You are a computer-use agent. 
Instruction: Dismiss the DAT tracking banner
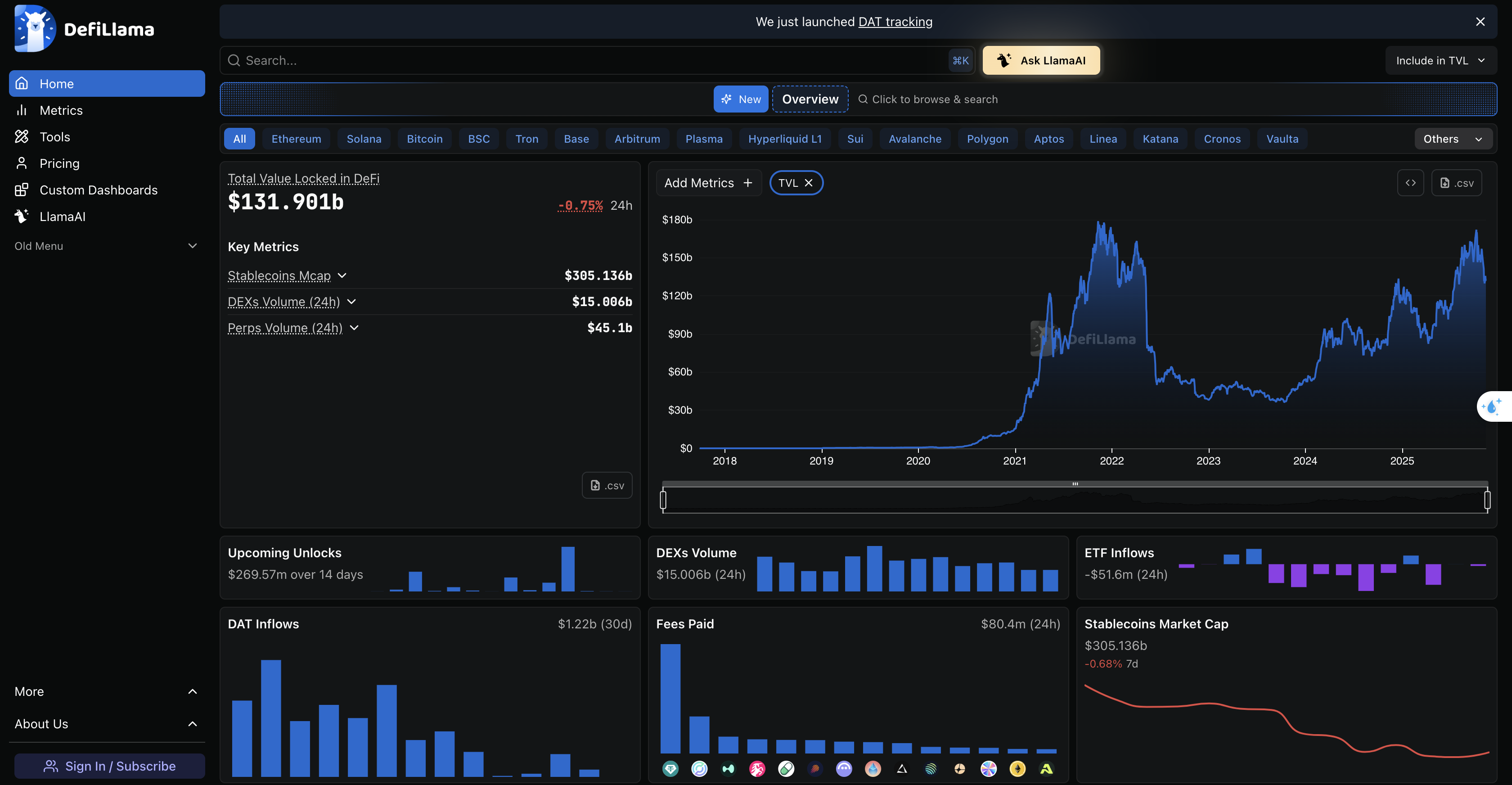[x=1480, y=22]
